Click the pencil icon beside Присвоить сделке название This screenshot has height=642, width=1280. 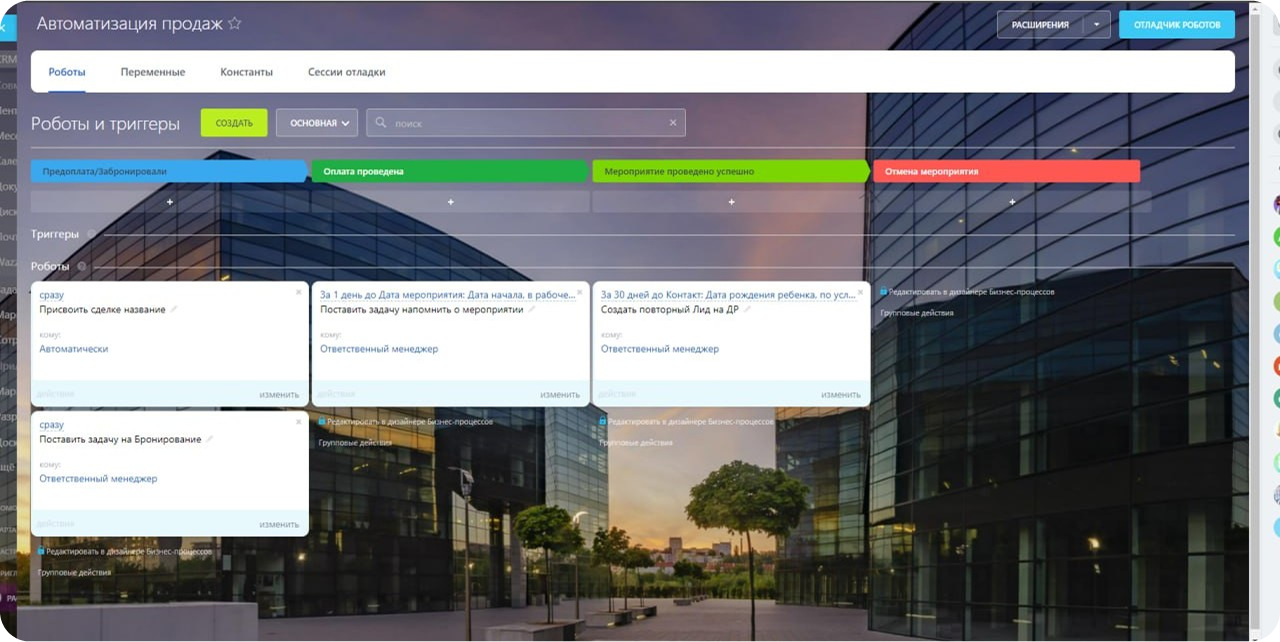pyautogui.click(x=174, y=310)
